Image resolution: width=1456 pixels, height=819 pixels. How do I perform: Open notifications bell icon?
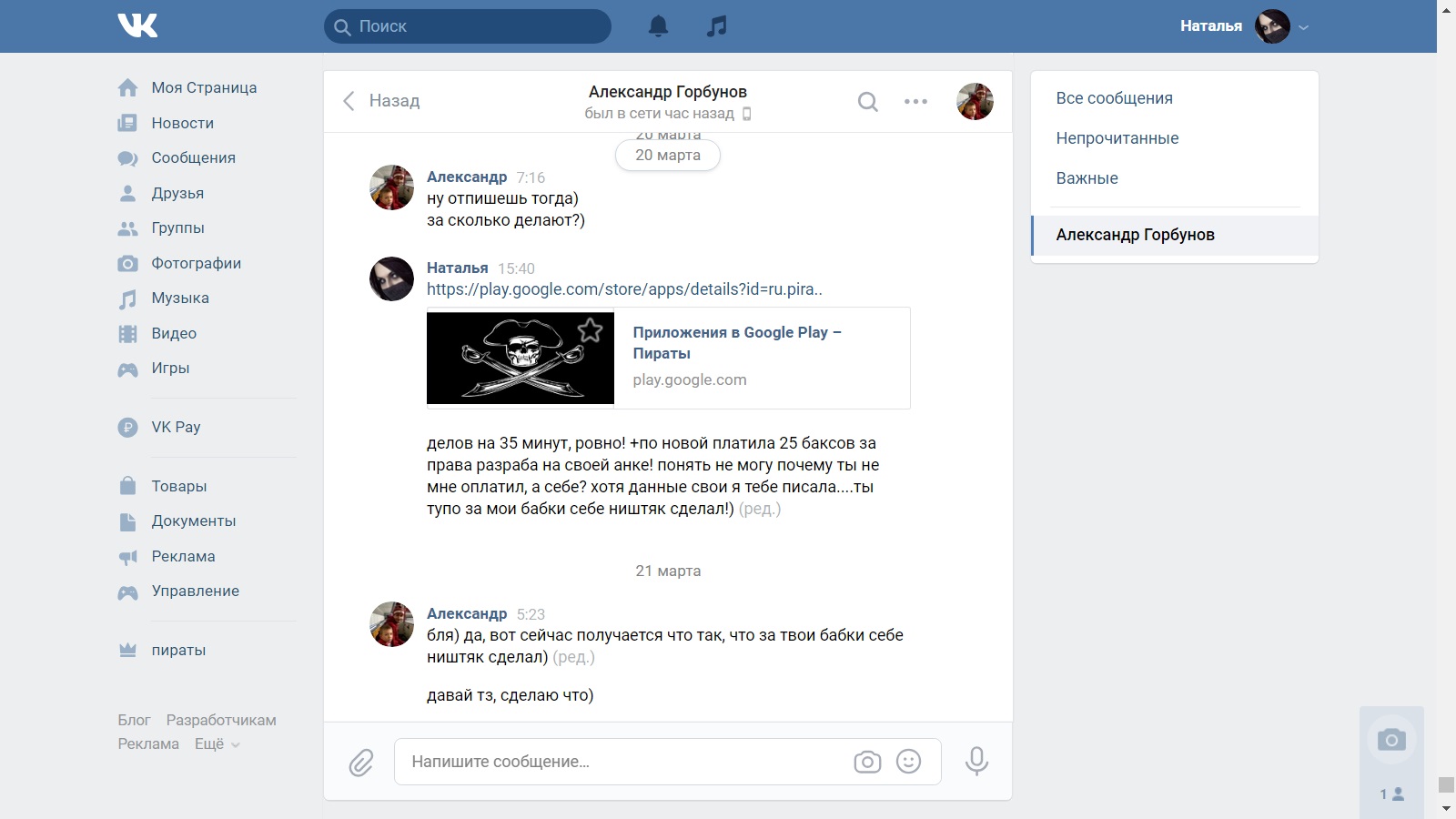point(658,26)
